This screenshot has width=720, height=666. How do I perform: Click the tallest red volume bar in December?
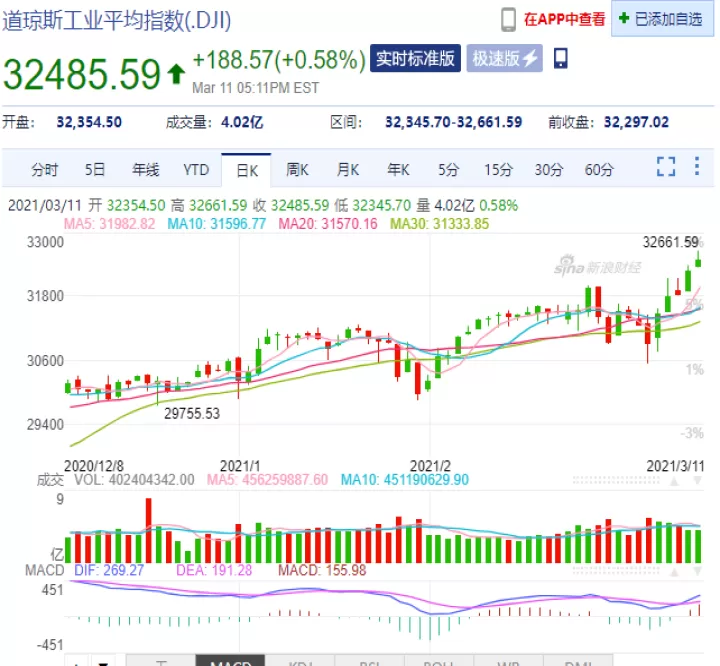point(148,531)
